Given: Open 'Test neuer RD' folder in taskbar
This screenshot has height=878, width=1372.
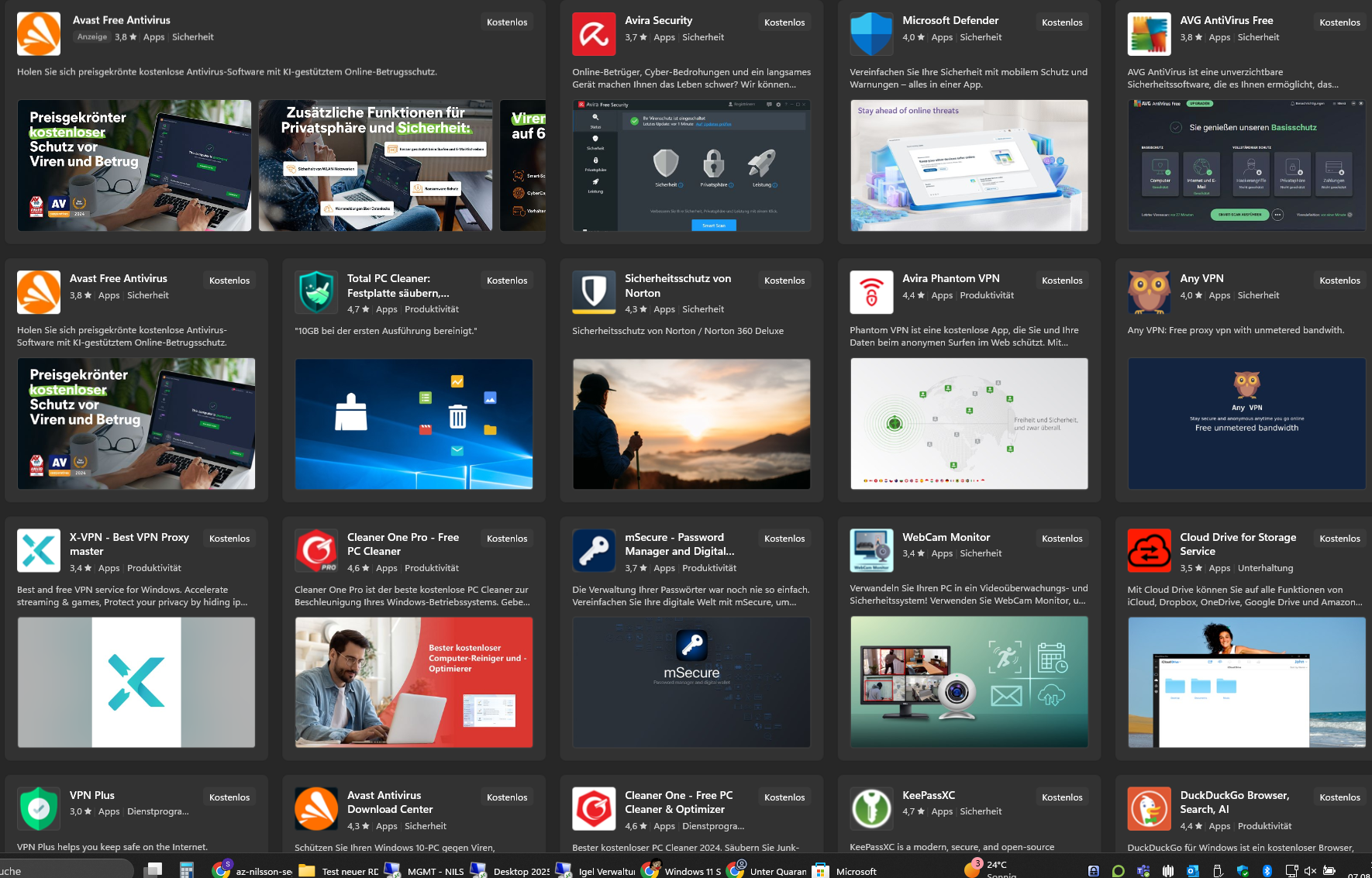Looking at the screenshot, I should (339, 871).
